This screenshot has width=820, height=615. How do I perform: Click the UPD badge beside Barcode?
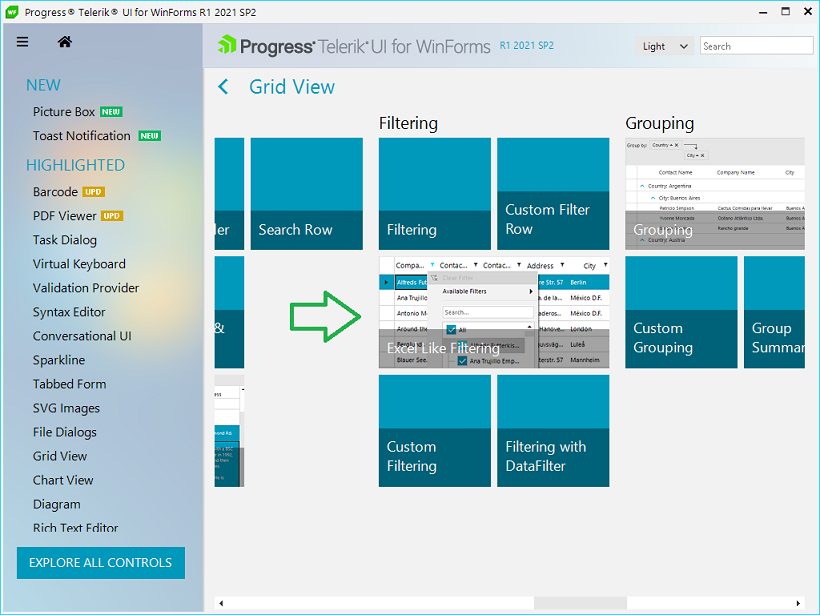94,192
